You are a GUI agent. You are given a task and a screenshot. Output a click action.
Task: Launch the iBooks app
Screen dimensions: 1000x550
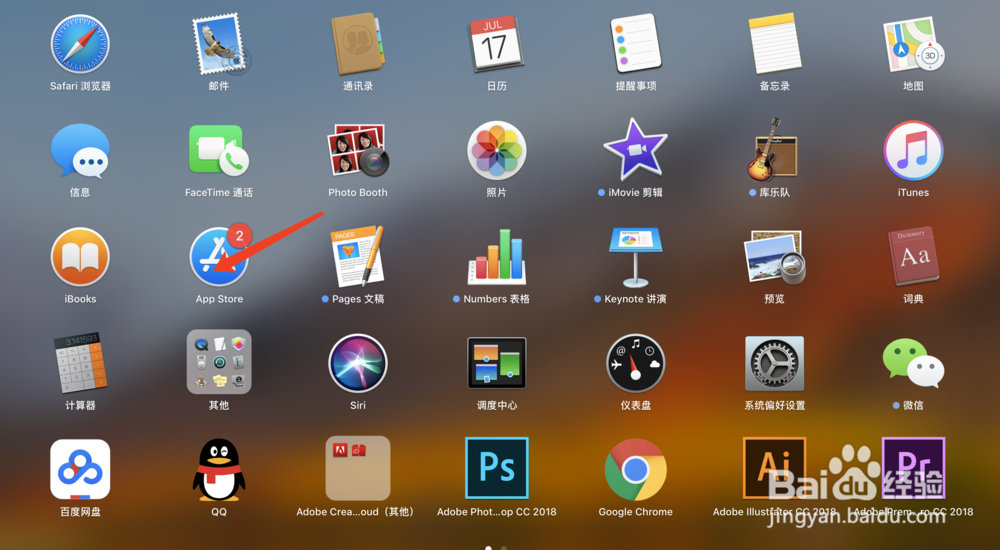(80, 256)
